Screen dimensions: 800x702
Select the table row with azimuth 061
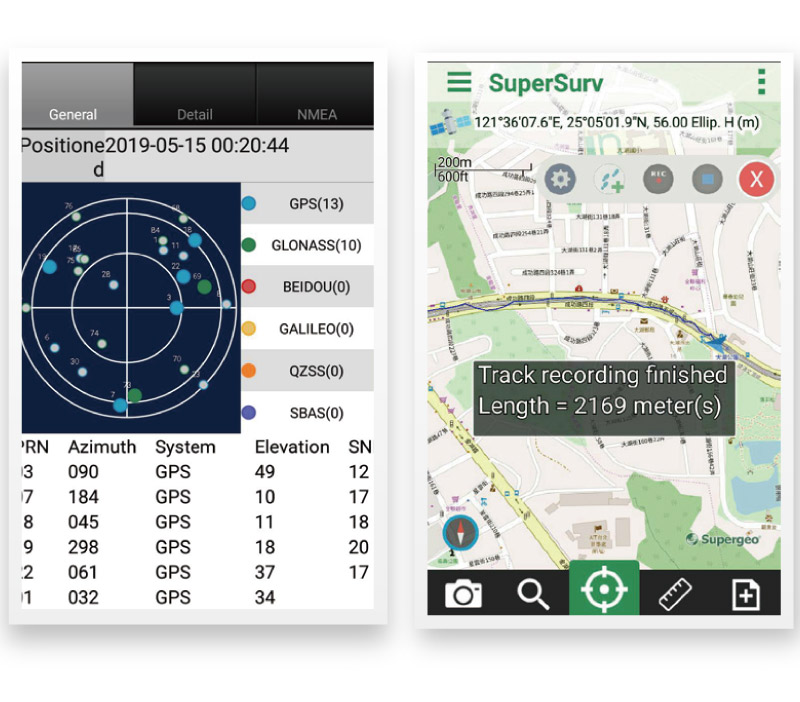[197, 572]
